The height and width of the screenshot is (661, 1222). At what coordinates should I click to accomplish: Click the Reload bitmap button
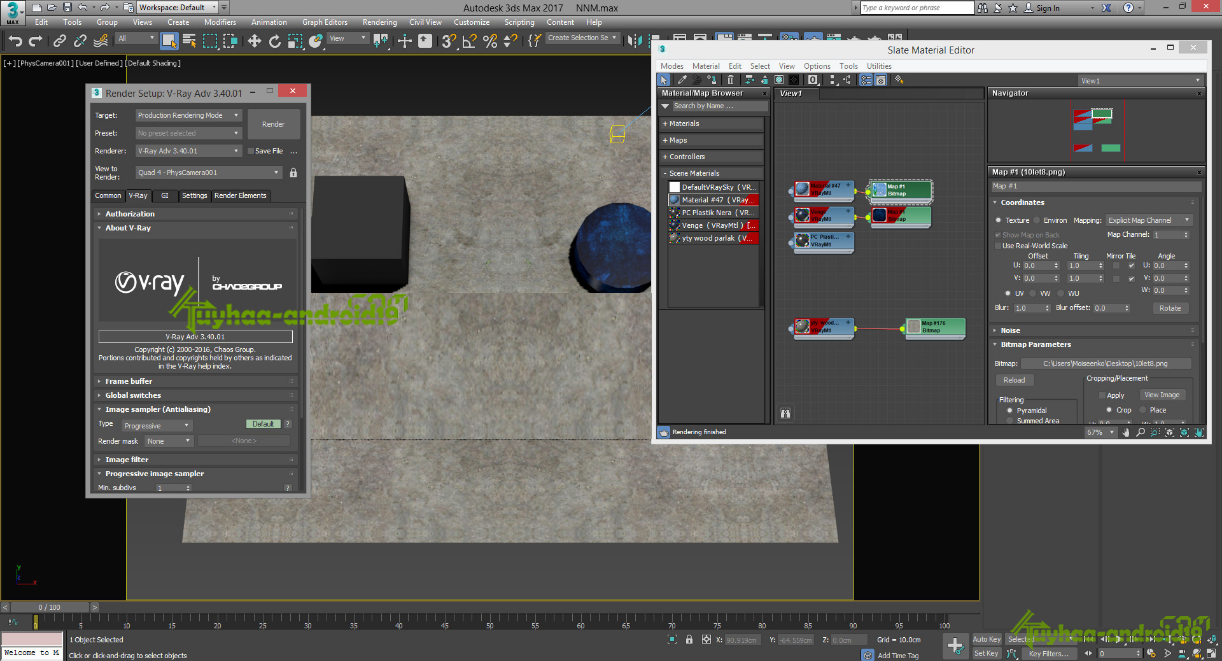(x=1014, y=380)
